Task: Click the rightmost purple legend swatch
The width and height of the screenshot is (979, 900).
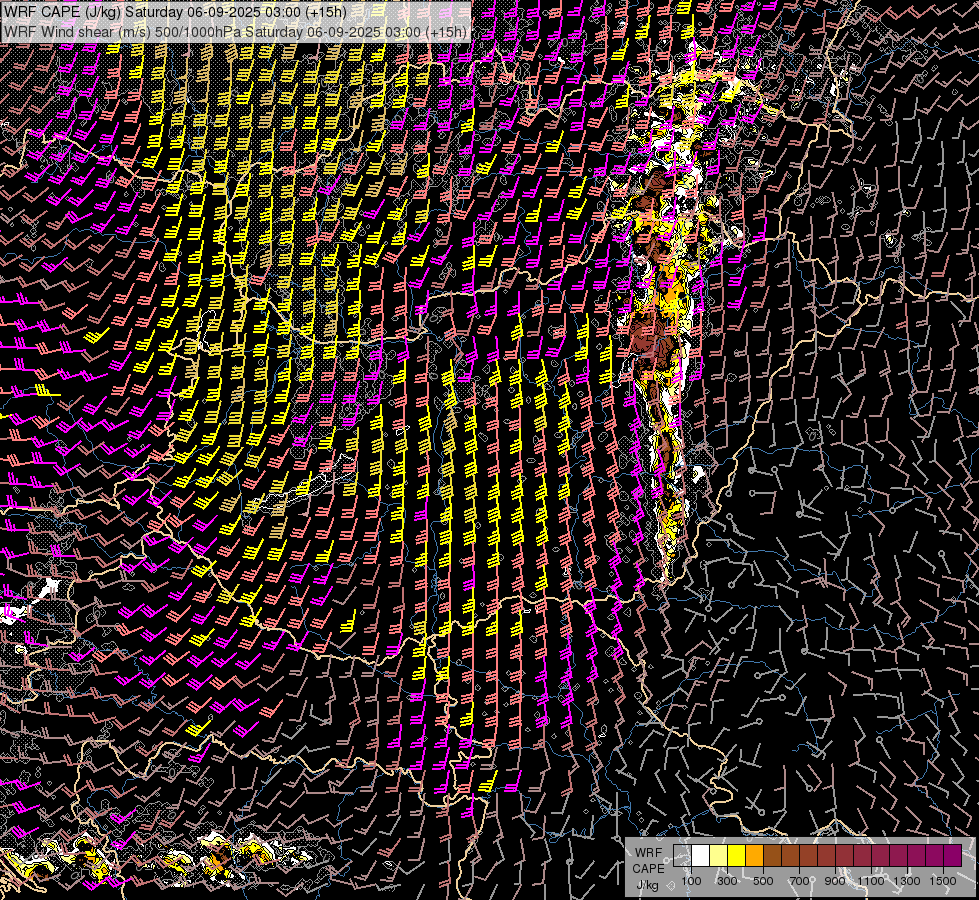Action: coord(953,856)
